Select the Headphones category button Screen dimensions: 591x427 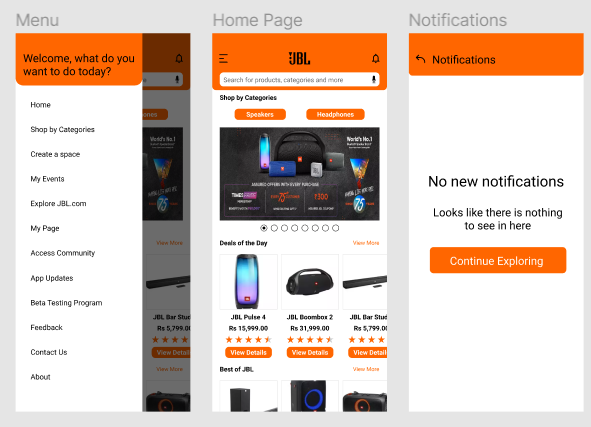(x=335, y=114)
